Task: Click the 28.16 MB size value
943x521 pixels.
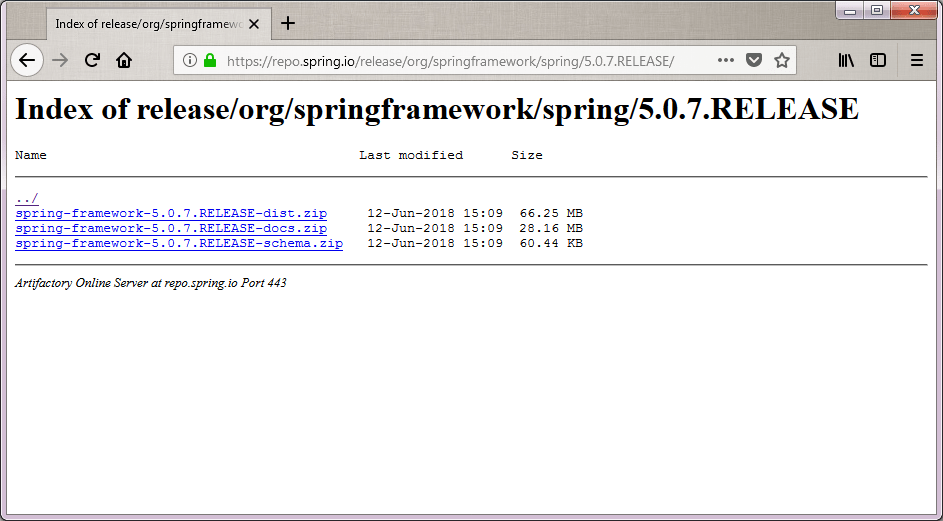Action: coord(551,228)
